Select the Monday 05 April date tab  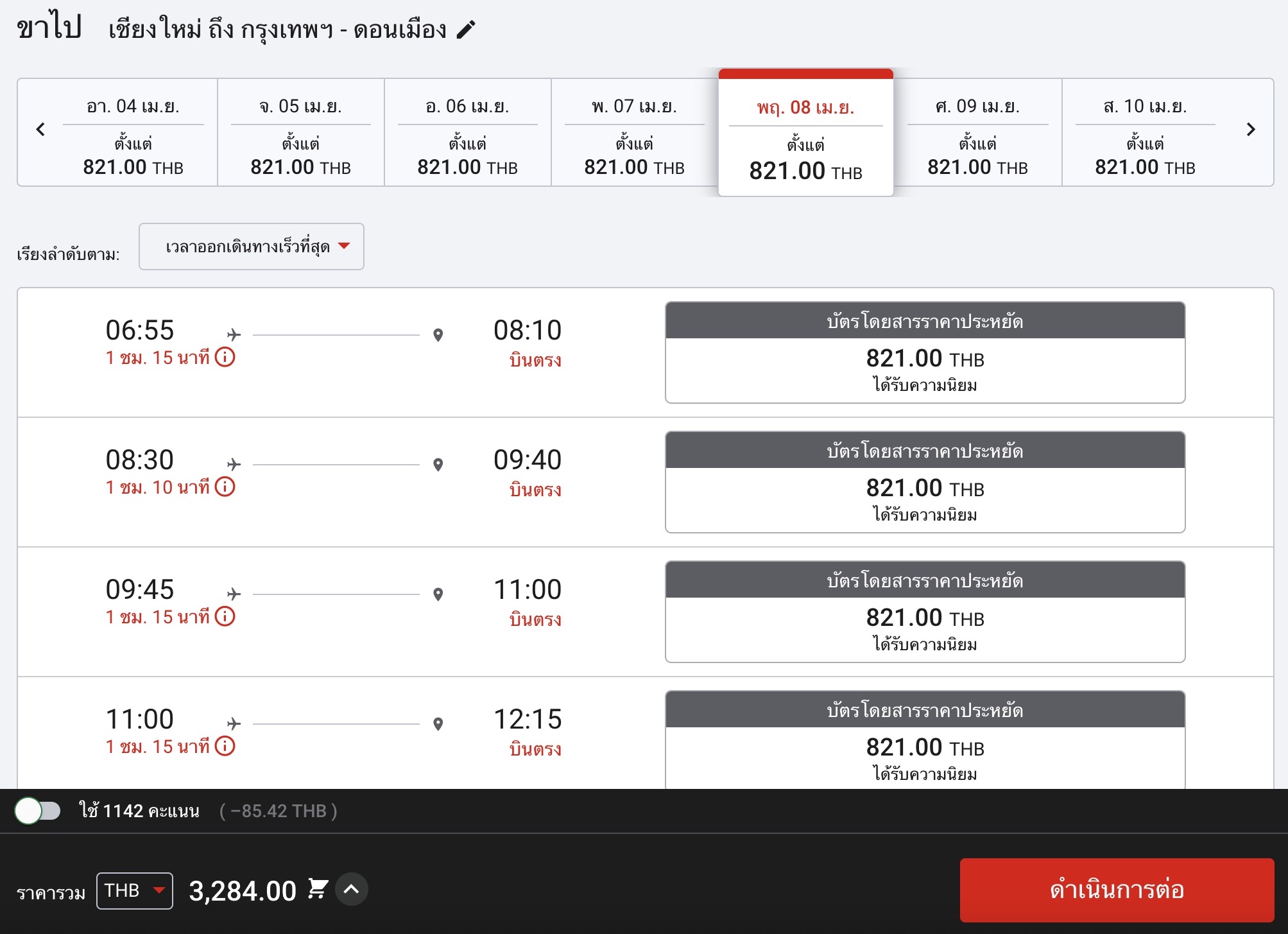301,133
